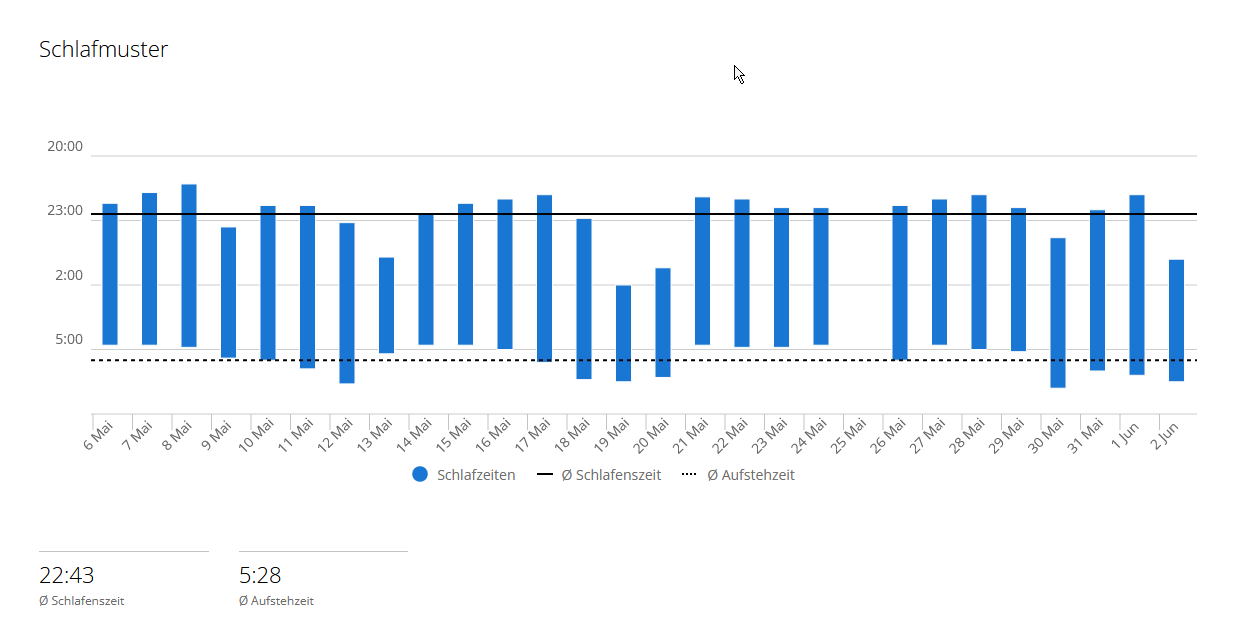
Task: Select the sleep bar for 13 Mai
Action: tap(386, 305)
